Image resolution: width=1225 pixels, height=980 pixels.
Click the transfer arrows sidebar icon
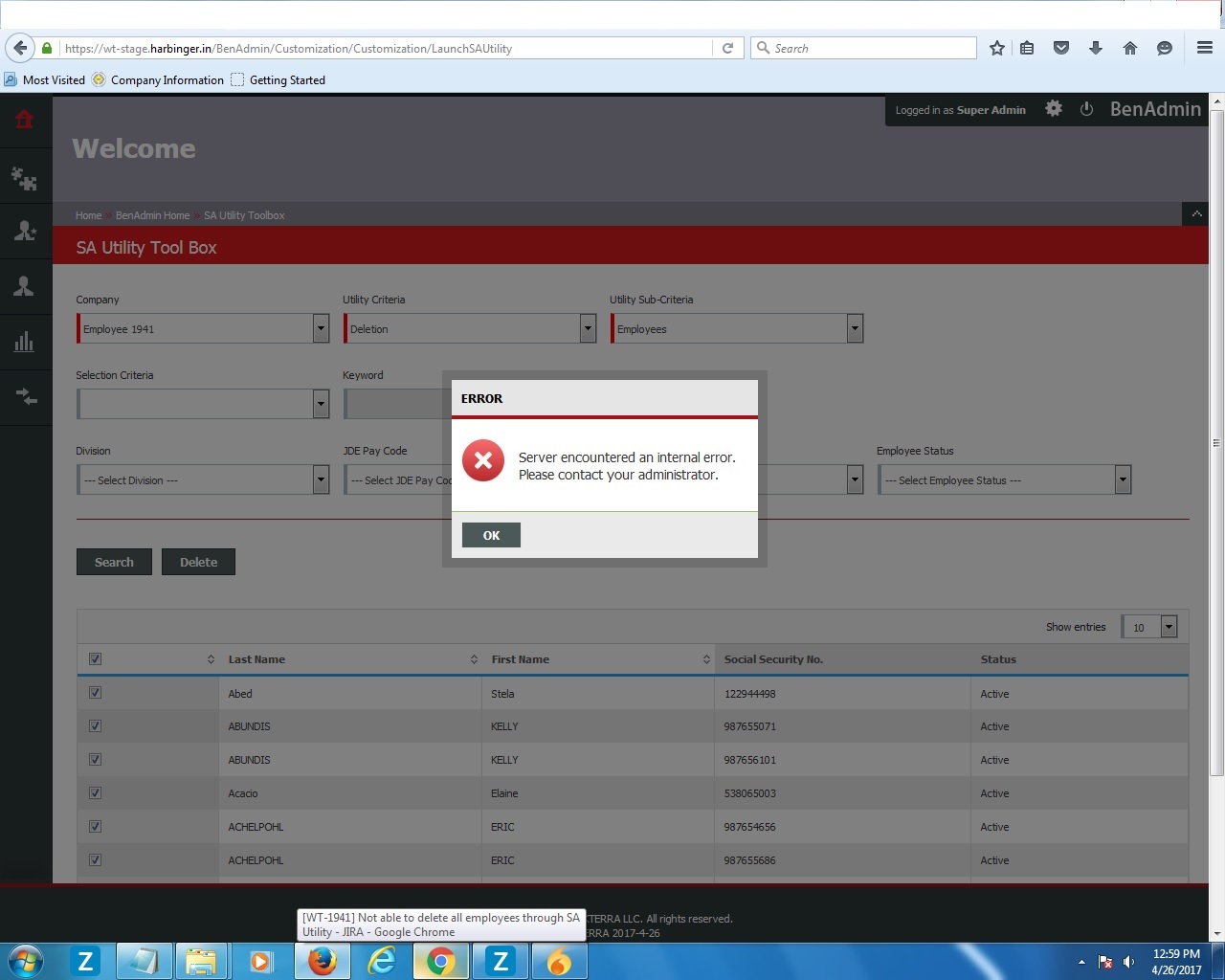24,397
